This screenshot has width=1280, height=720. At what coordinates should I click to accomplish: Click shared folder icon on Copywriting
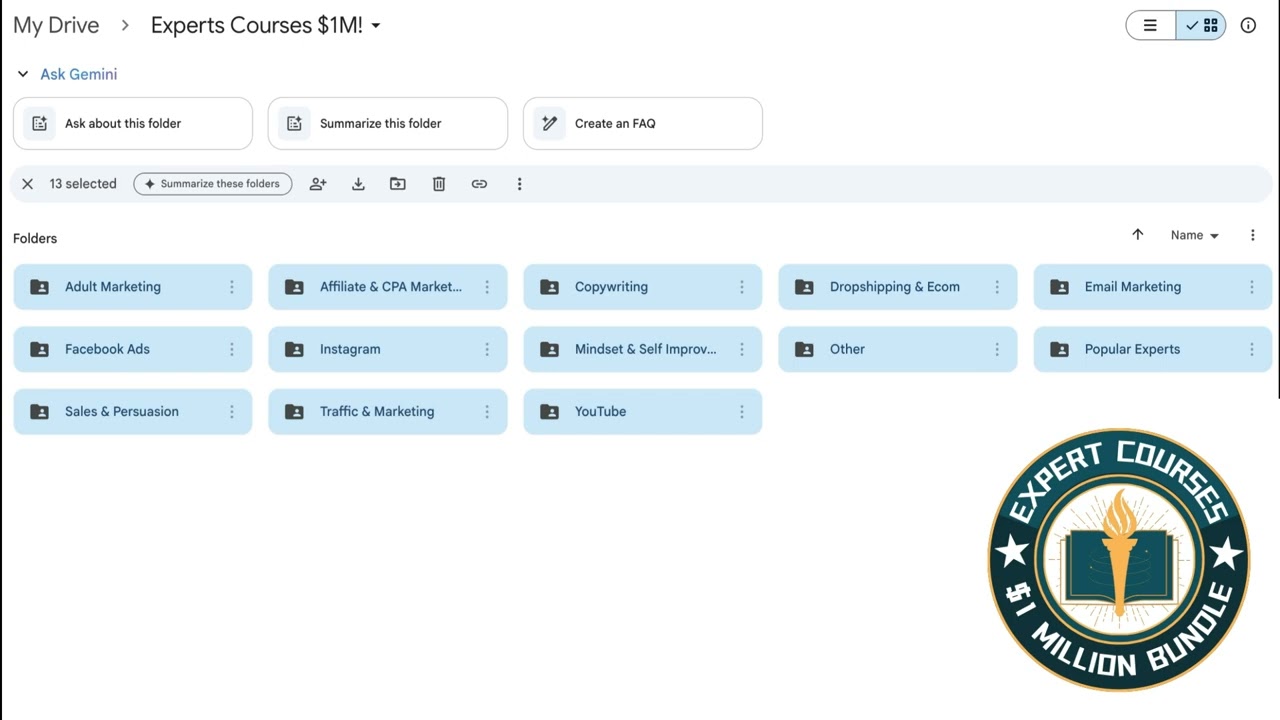549,287
